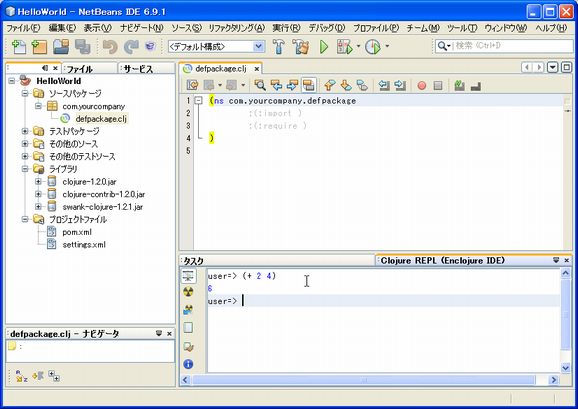The width and height of the screenshot is (578, 409).
Task: Open the 編集(E) menu
Action: click(x=62, y=28)
